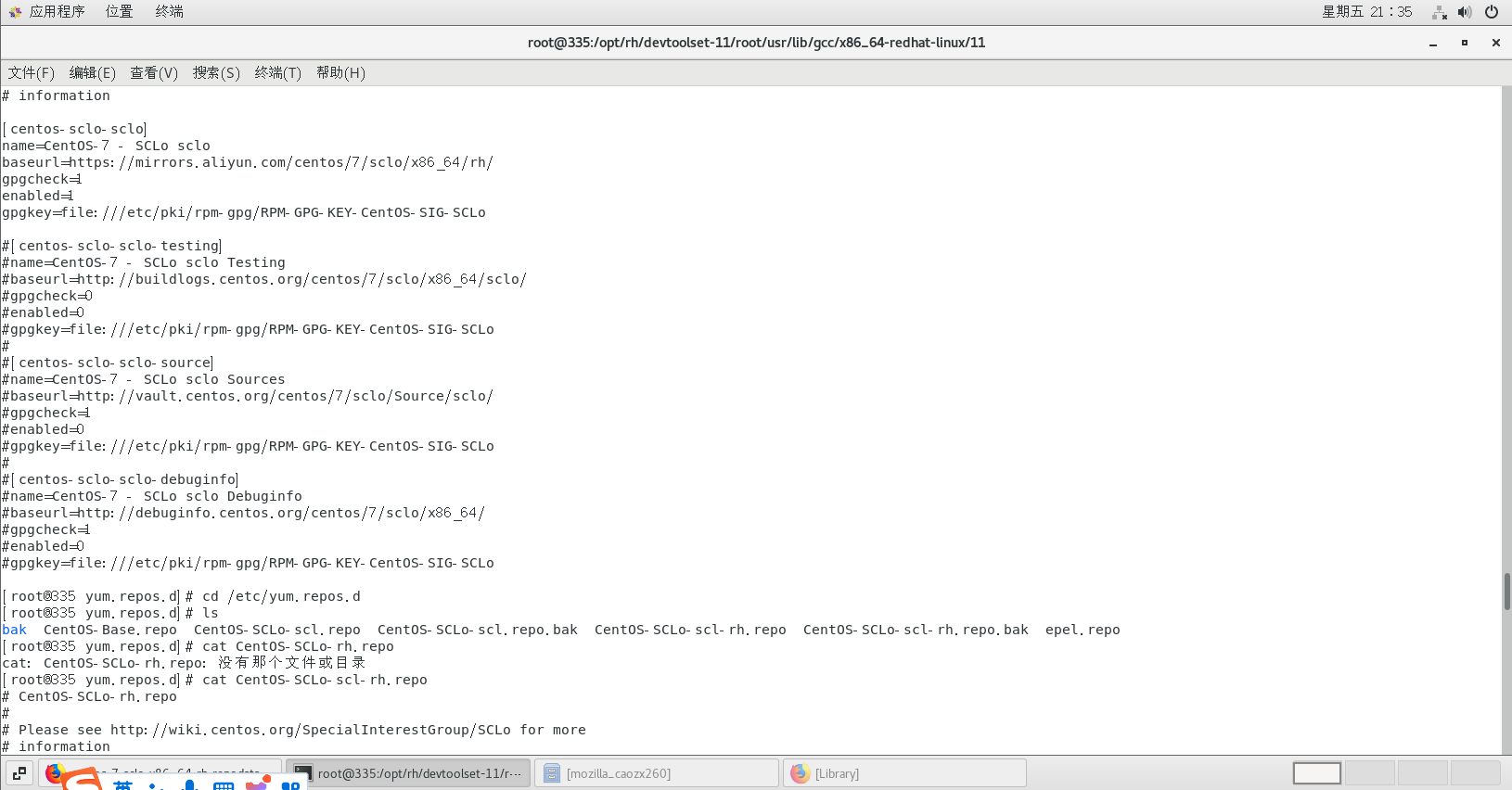This screenshot has width=1512, height=790.
Task: Click the '#[centos-sclo-sclo-source]' line
Action: coord(108,363)
